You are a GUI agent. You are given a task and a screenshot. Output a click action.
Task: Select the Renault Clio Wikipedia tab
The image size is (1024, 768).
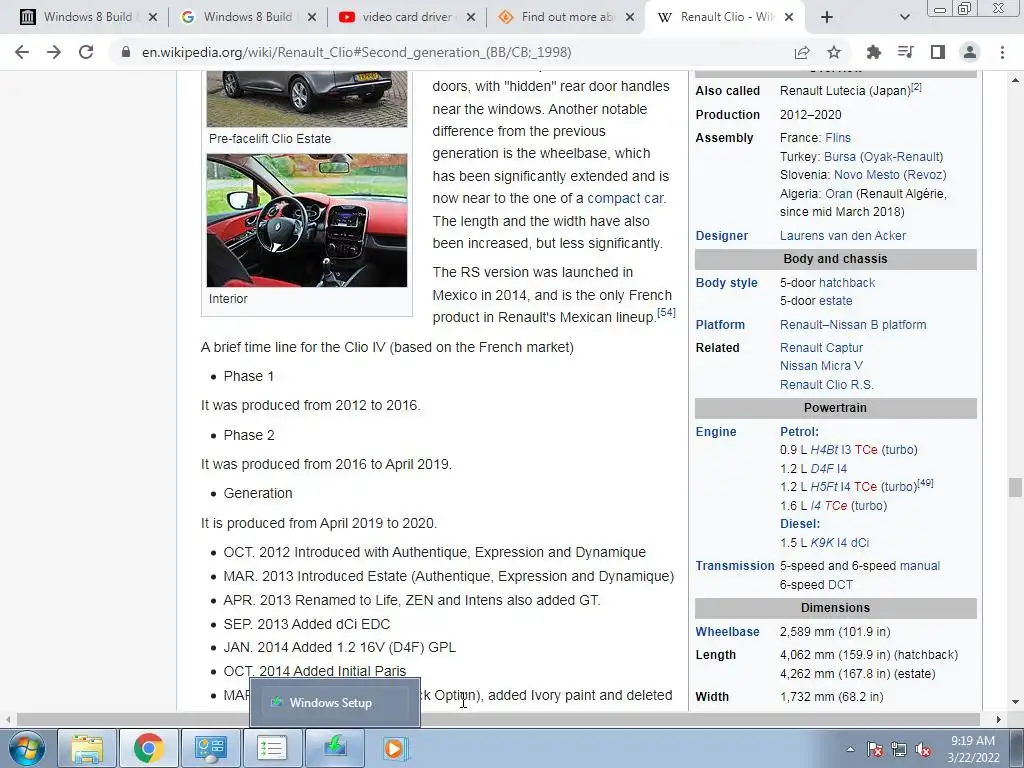(725, 17)
